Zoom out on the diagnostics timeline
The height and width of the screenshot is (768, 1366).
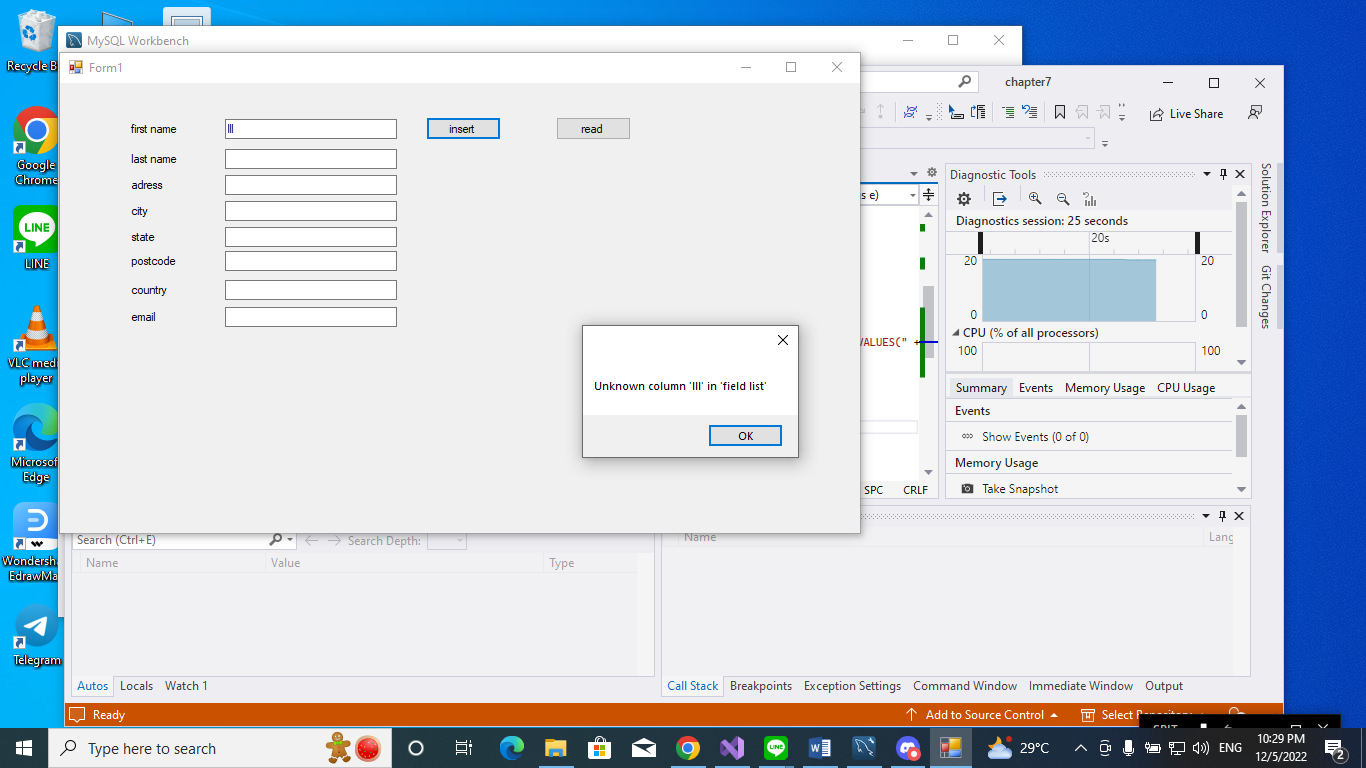click(1063, 198)
